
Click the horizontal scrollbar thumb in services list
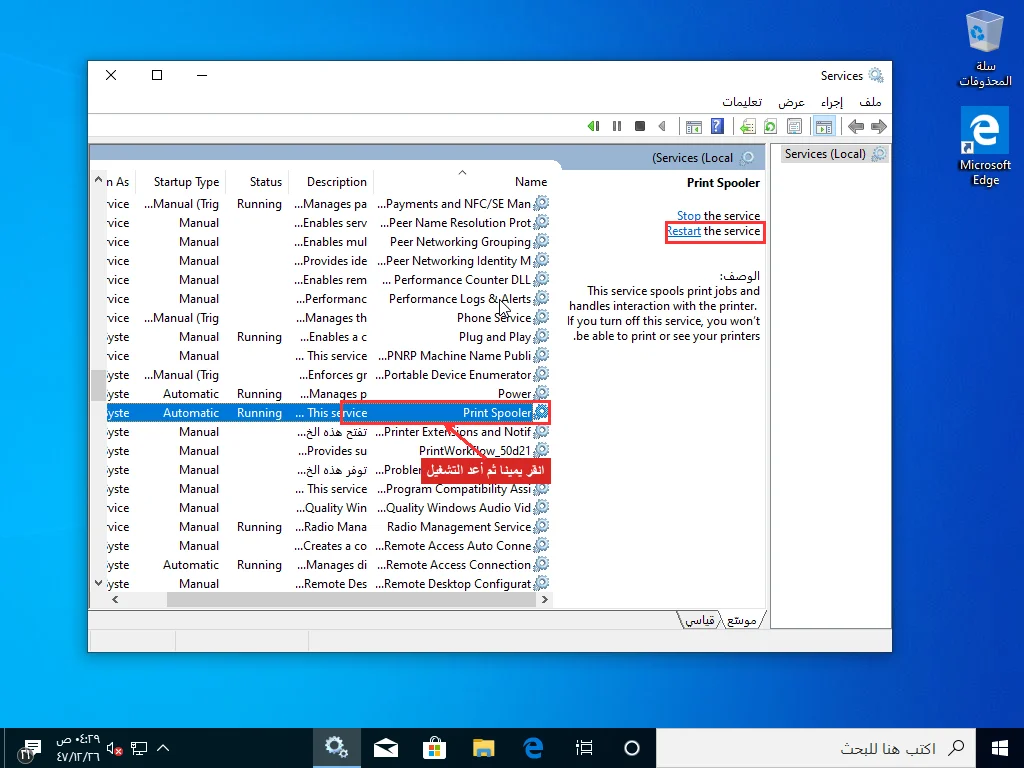[x=351, y=600]
